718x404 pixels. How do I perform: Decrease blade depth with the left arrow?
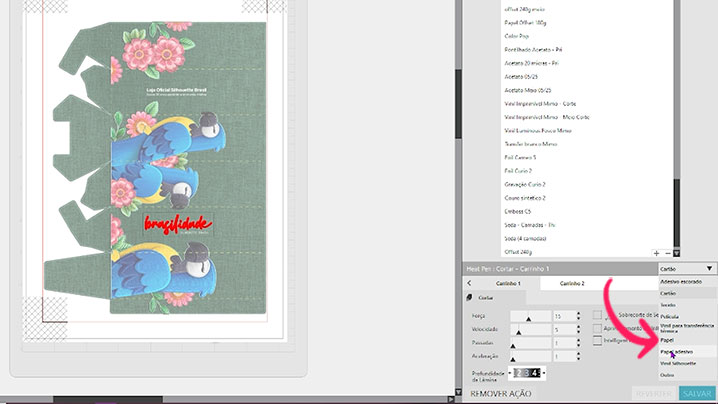[510, 373]
